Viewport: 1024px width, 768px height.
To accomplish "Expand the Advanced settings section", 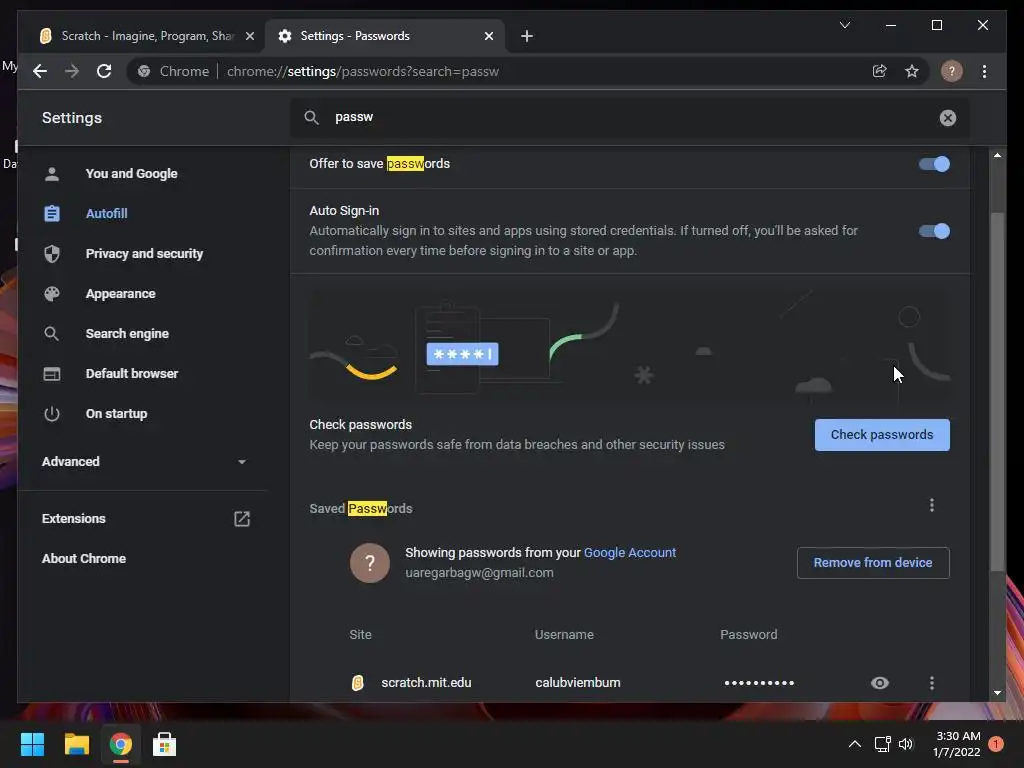I will [x=144, y=462].
